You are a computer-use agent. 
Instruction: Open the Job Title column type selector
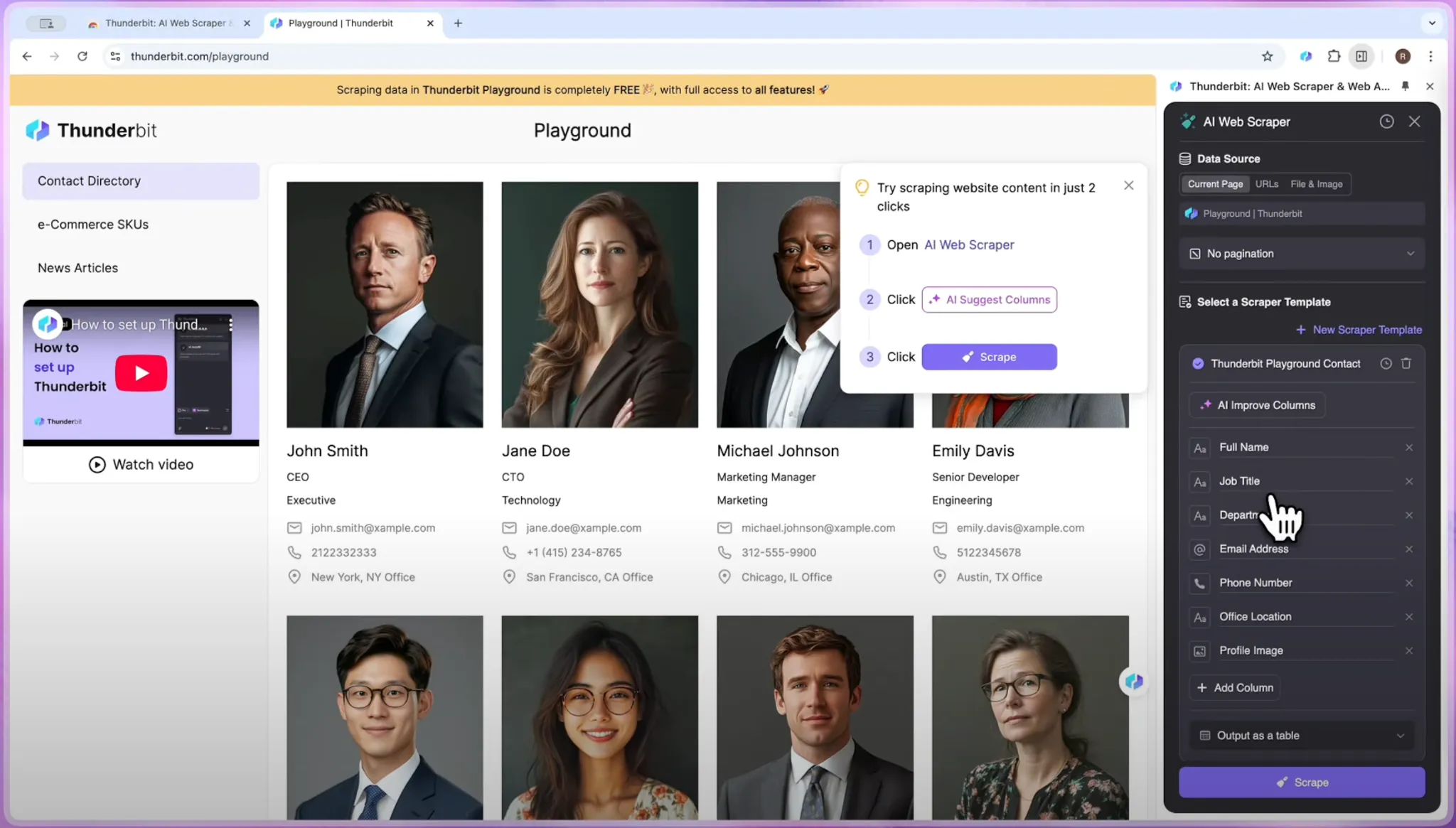1199,482
